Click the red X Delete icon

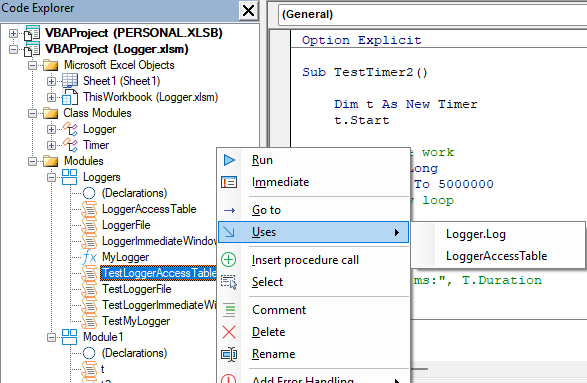pos(229,332)
